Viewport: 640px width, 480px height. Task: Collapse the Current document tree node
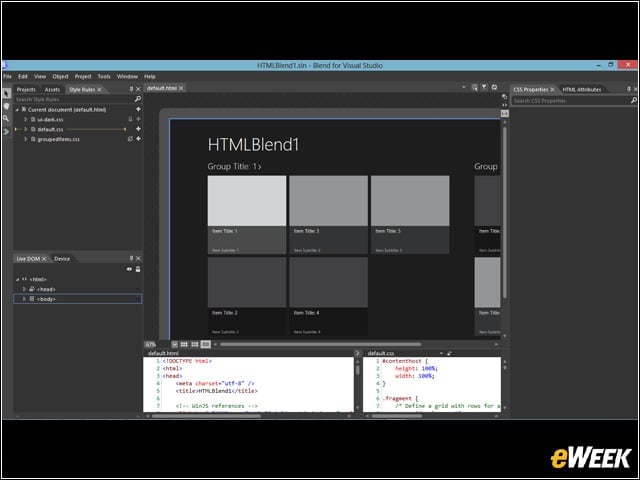point(17,110)
